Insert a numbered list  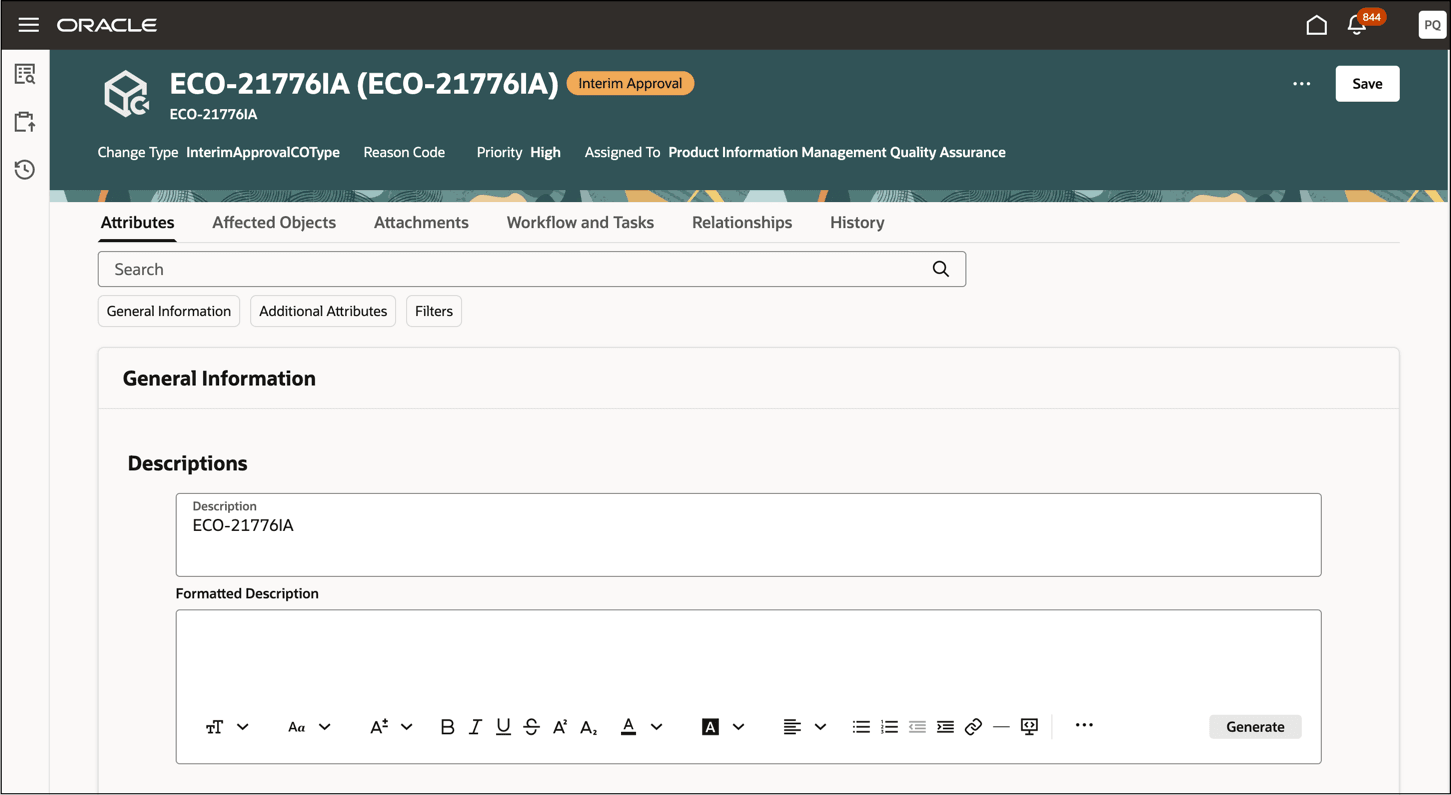pos(889,727)
